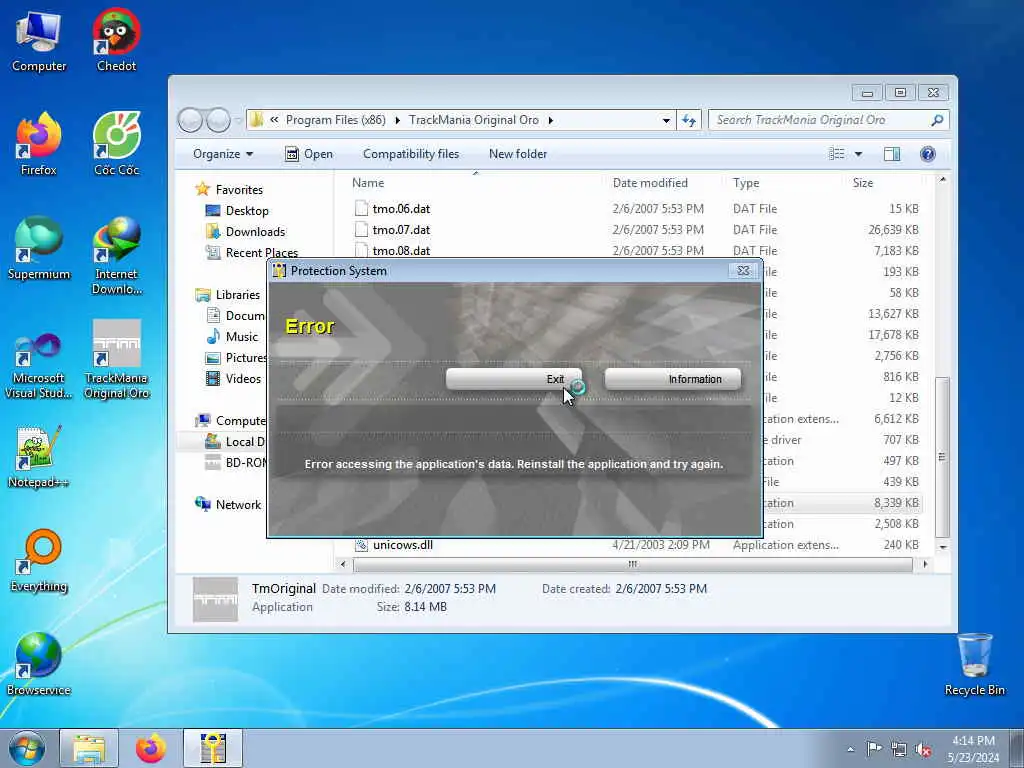
Task: Click the Explorer Forward button
Action: click(218, 120)
